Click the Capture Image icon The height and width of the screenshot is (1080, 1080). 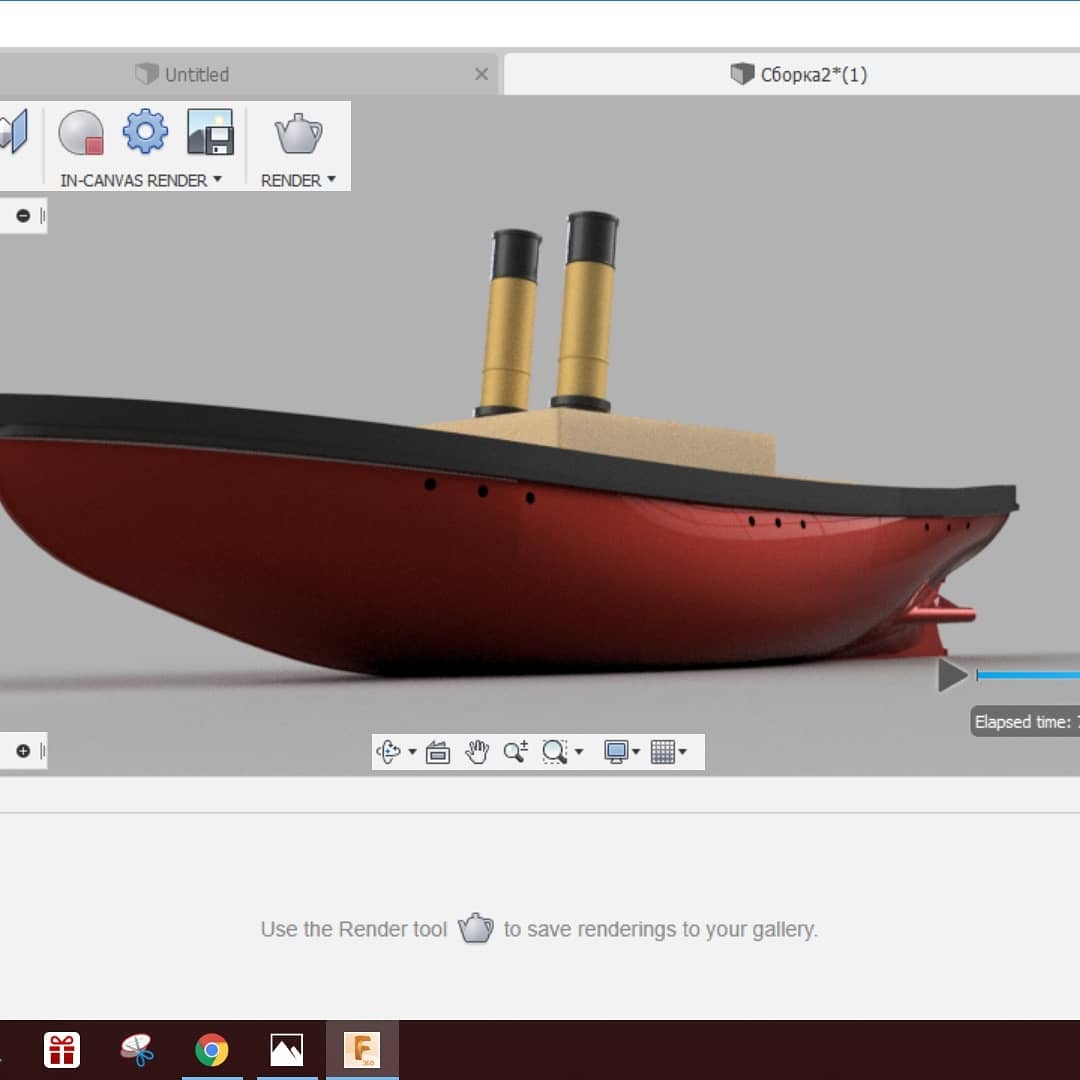pos(210,133)
